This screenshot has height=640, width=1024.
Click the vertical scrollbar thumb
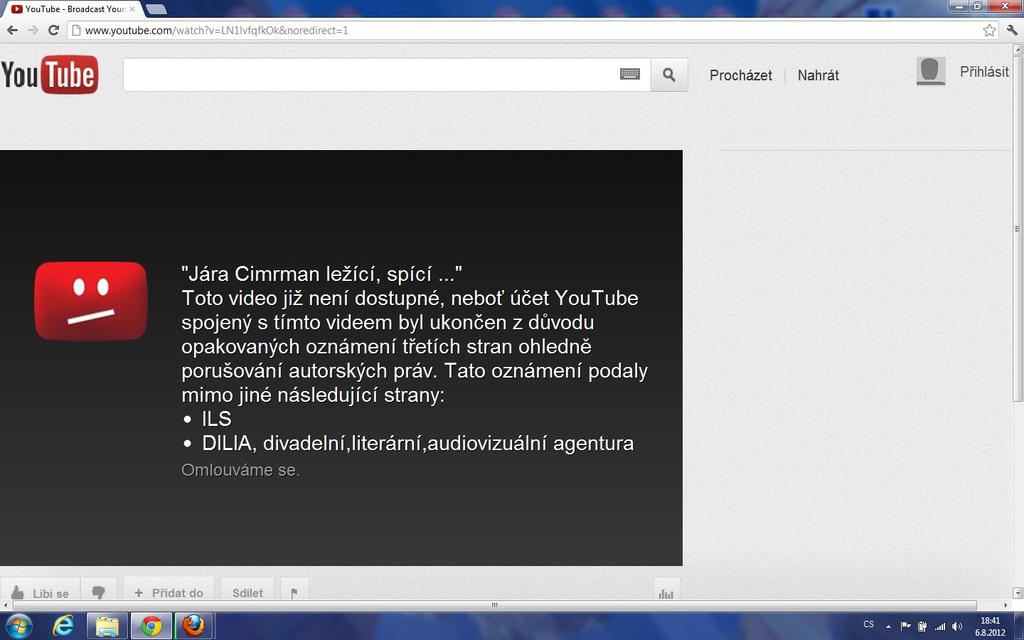pyautogui.click(x=1017, y=229)
